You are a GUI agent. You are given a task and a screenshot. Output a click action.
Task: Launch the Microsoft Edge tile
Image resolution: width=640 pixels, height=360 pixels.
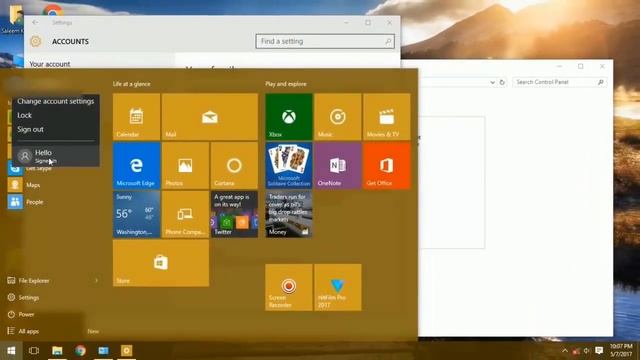[136, 165]
